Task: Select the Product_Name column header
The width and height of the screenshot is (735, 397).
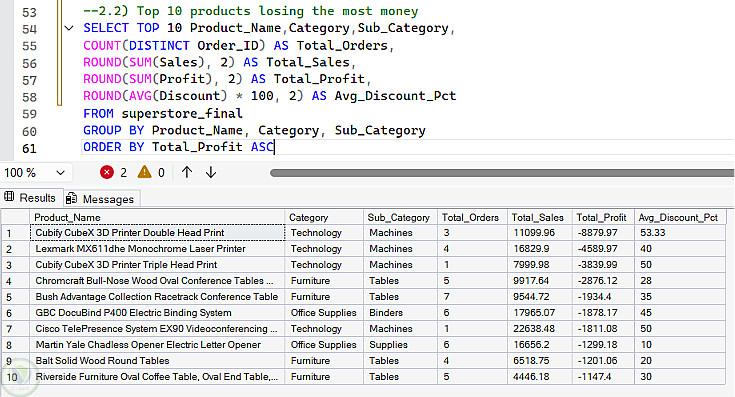Action: [x=158, y=217]
